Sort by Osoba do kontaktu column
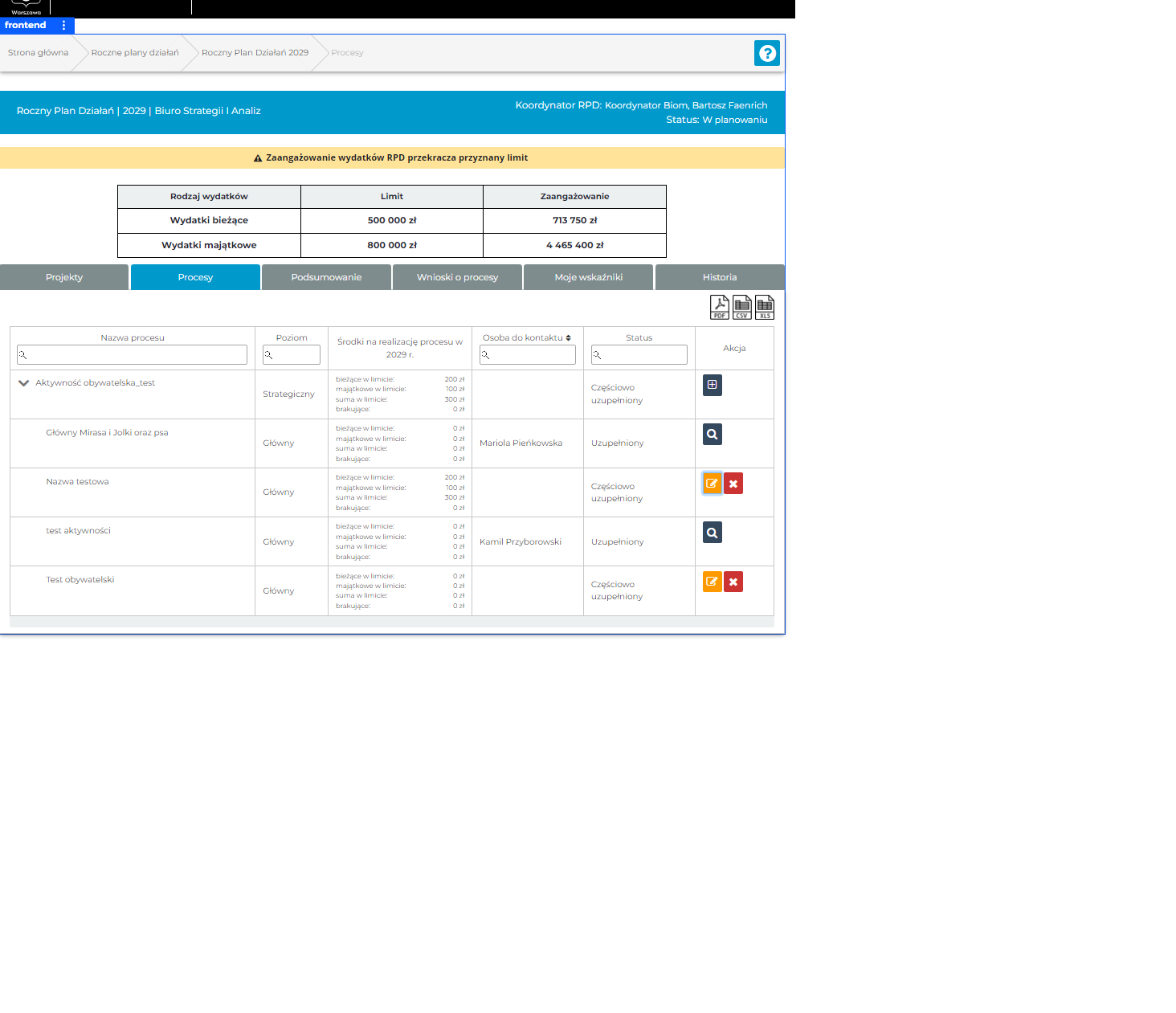1176x1013 pixels. [568, 338]
